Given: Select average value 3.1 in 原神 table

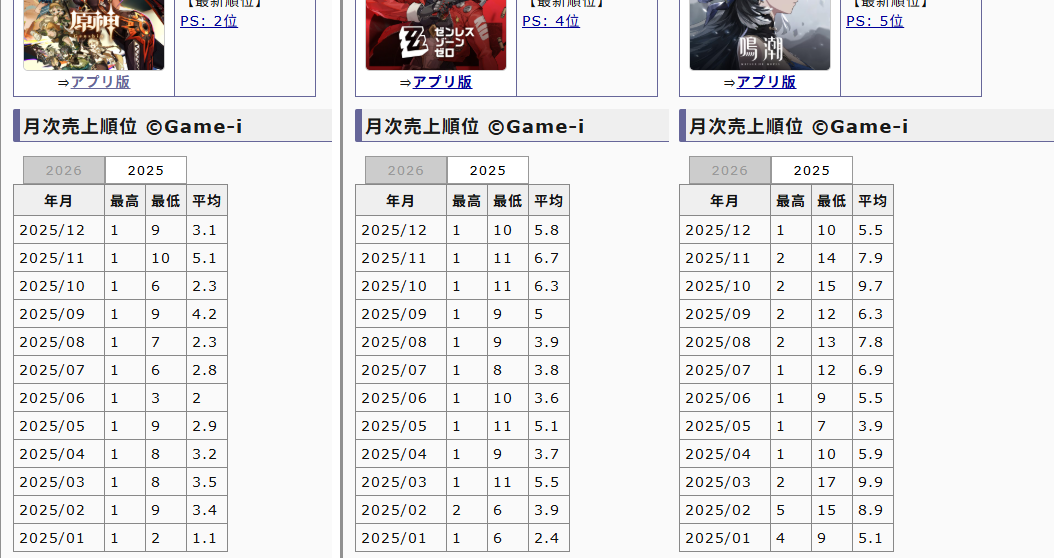Looking at the screenshot, I should click(x=207, y=230).
